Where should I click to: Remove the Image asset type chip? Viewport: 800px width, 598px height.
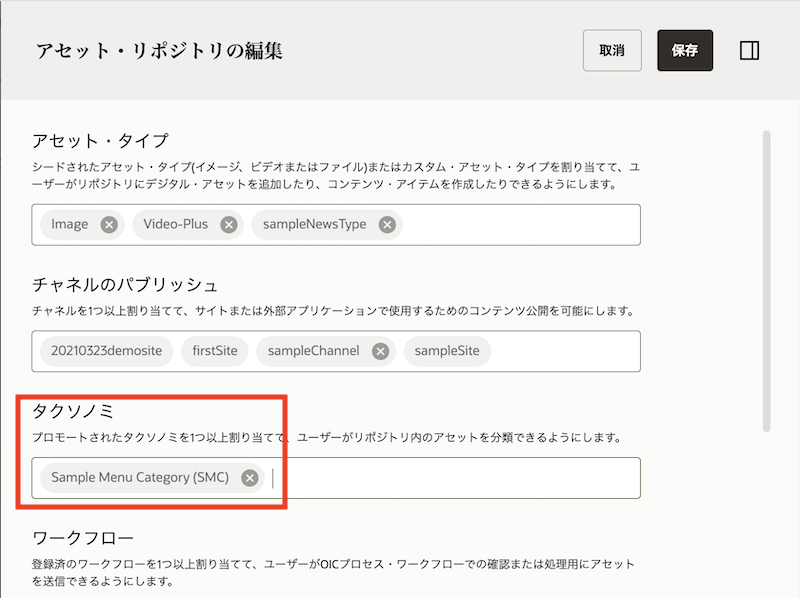tap(109, 225)
